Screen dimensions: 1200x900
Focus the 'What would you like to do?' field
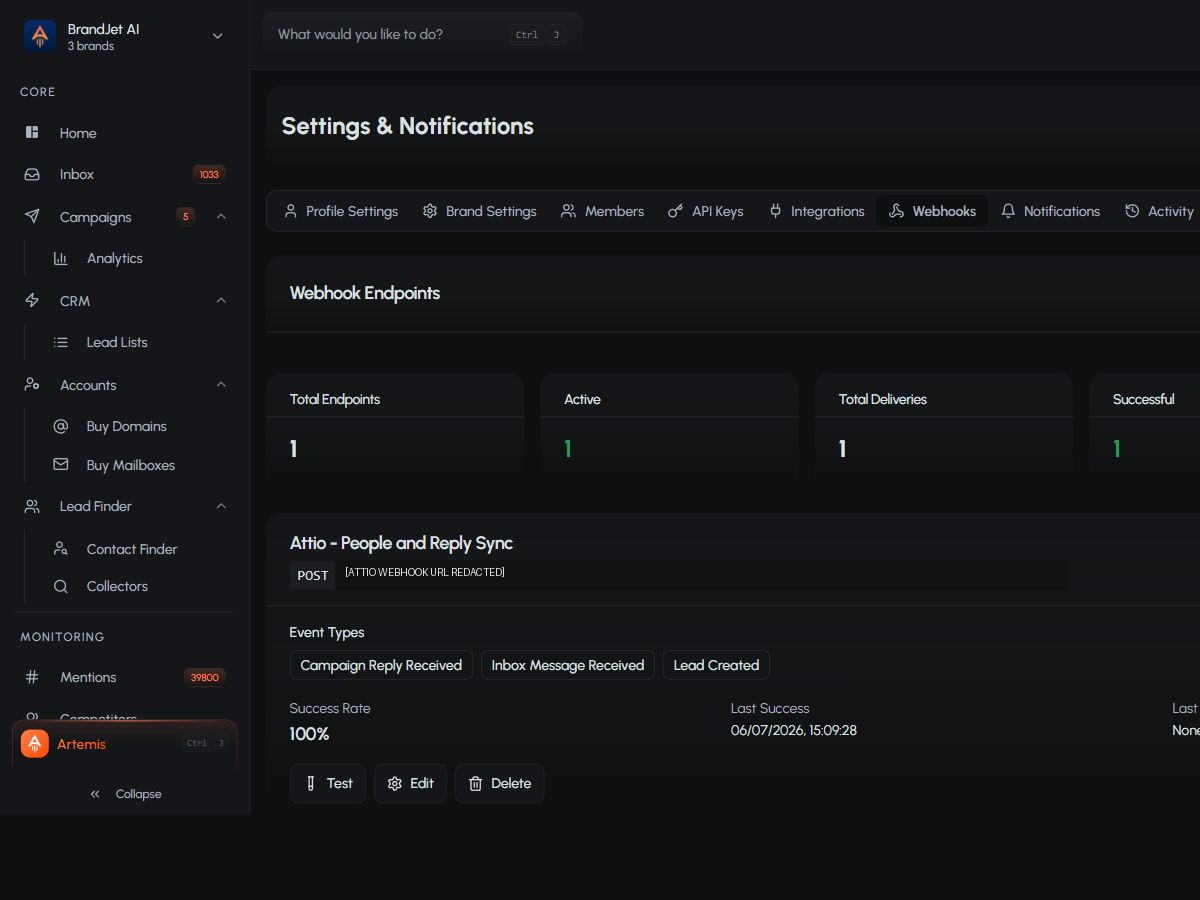click(422, 34)
